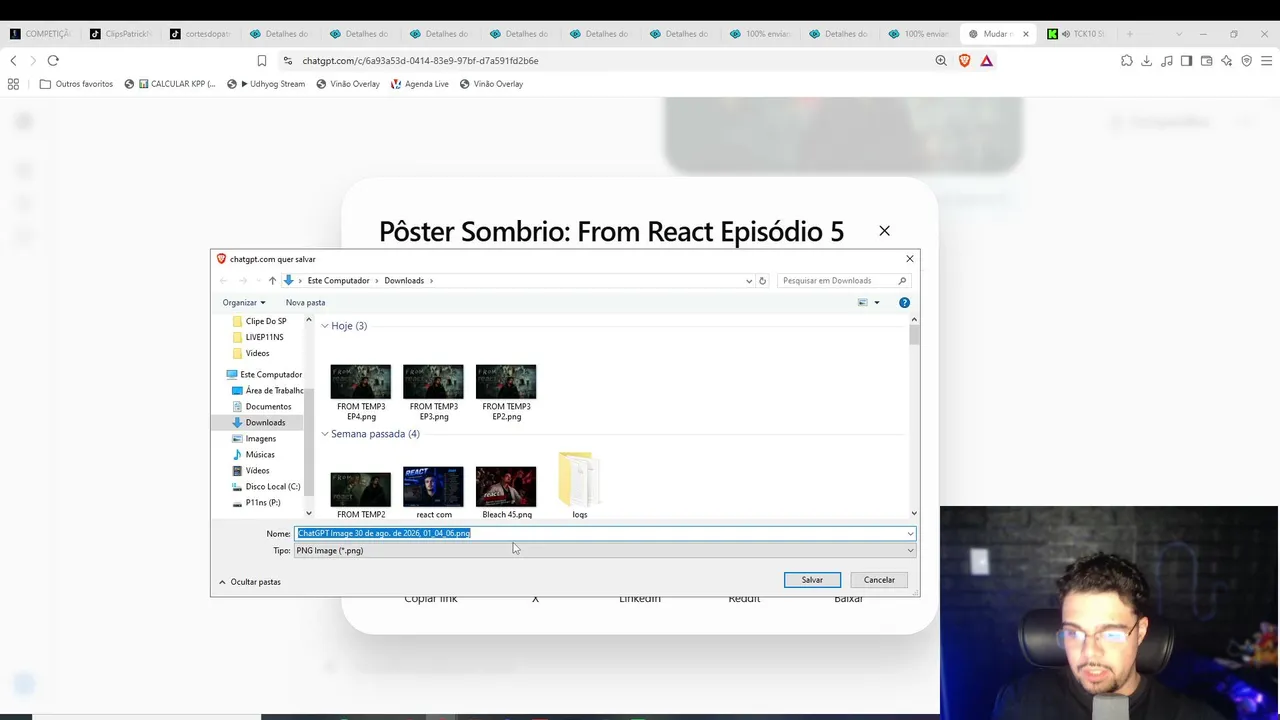Screen dimensions: 1280x720
Task: Click Este Computador in the address breadcrumb
Action: coord(338,280)
